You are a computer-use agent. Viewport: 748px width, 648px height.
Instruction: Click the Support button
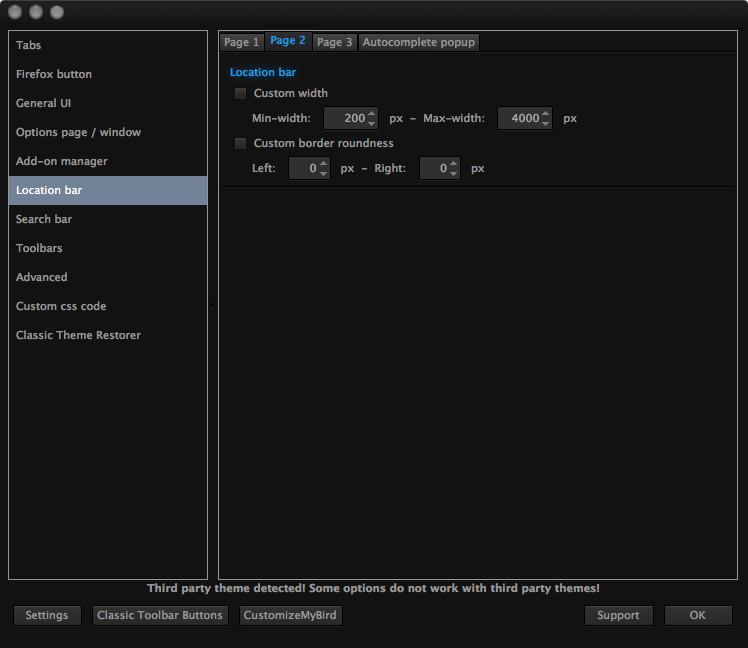coord(618,615)
